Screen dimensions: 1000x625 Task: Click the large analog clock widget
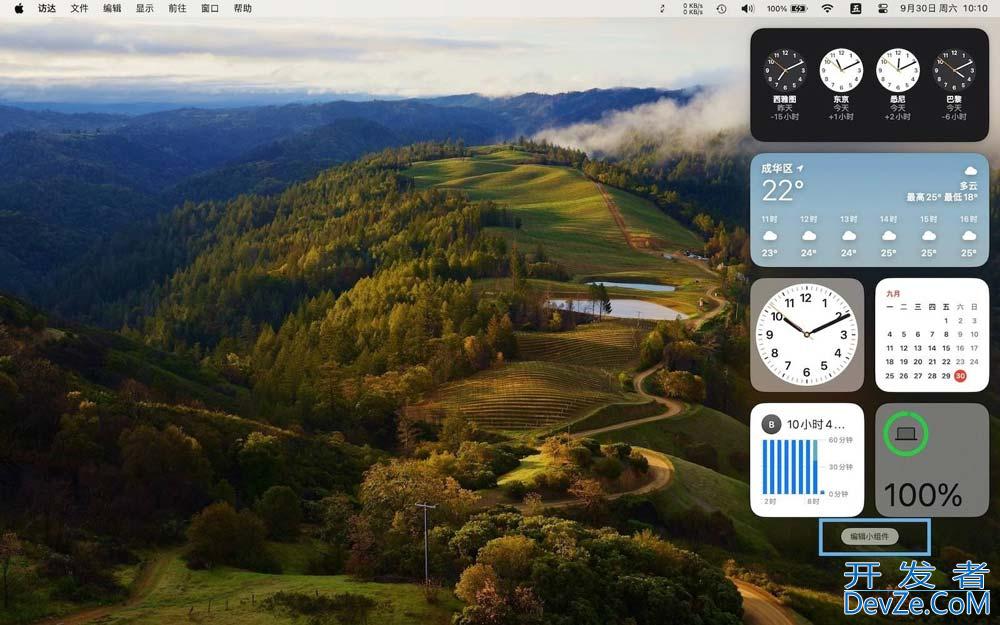pyautogui.click(x=807, y=334)
